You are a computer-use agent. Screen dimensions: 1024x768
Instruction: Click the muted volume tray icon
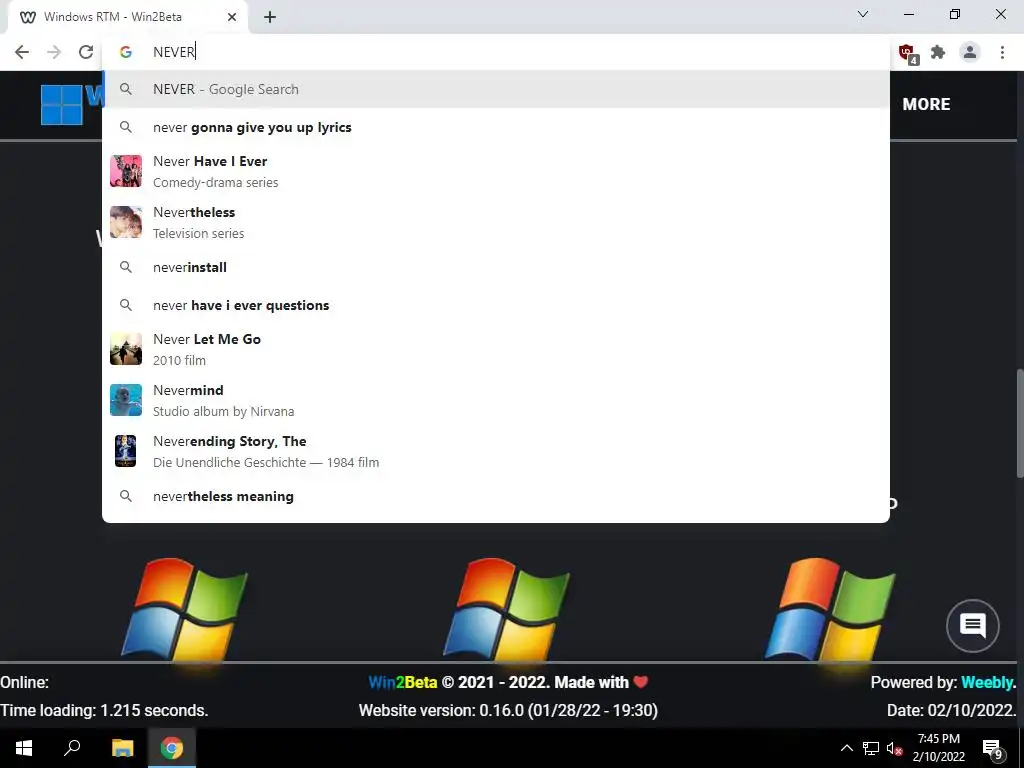[894, 748]
